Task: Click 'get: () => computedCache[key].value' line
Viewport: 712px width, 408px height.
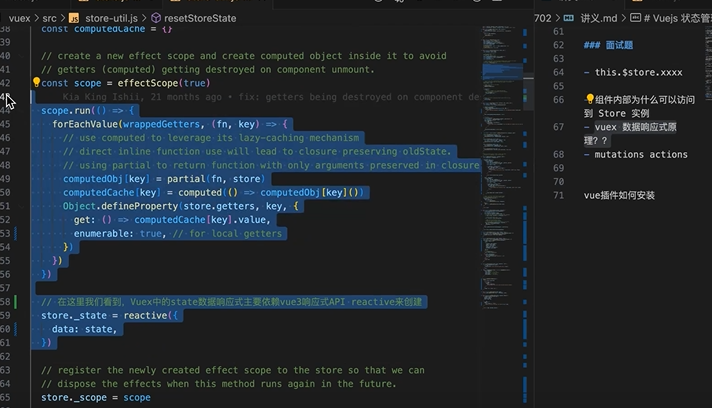Action: coord(172,220)
